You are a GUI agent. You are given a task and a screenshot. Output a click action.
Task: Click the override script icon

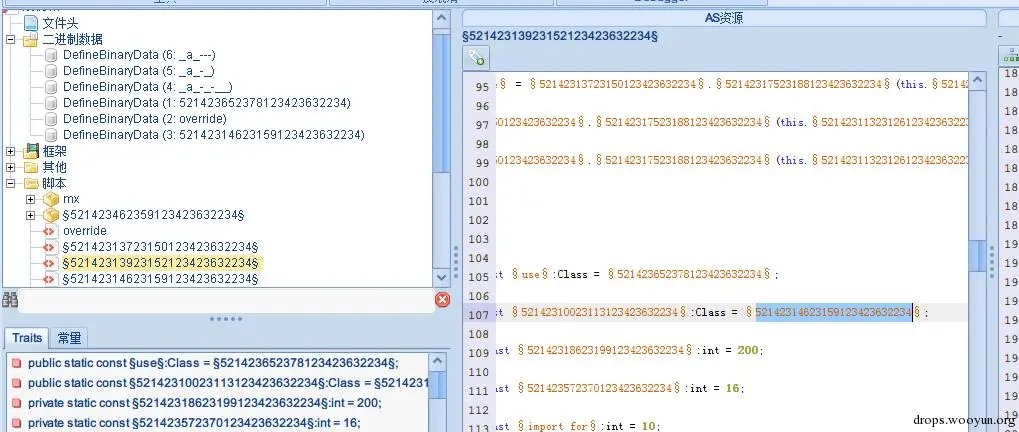(49, 231)
